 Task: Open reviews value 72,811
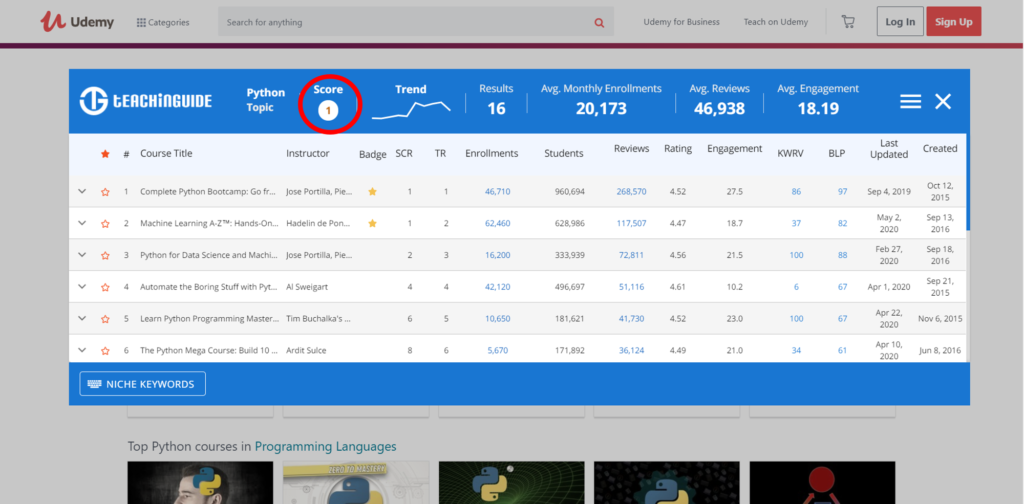632,255
